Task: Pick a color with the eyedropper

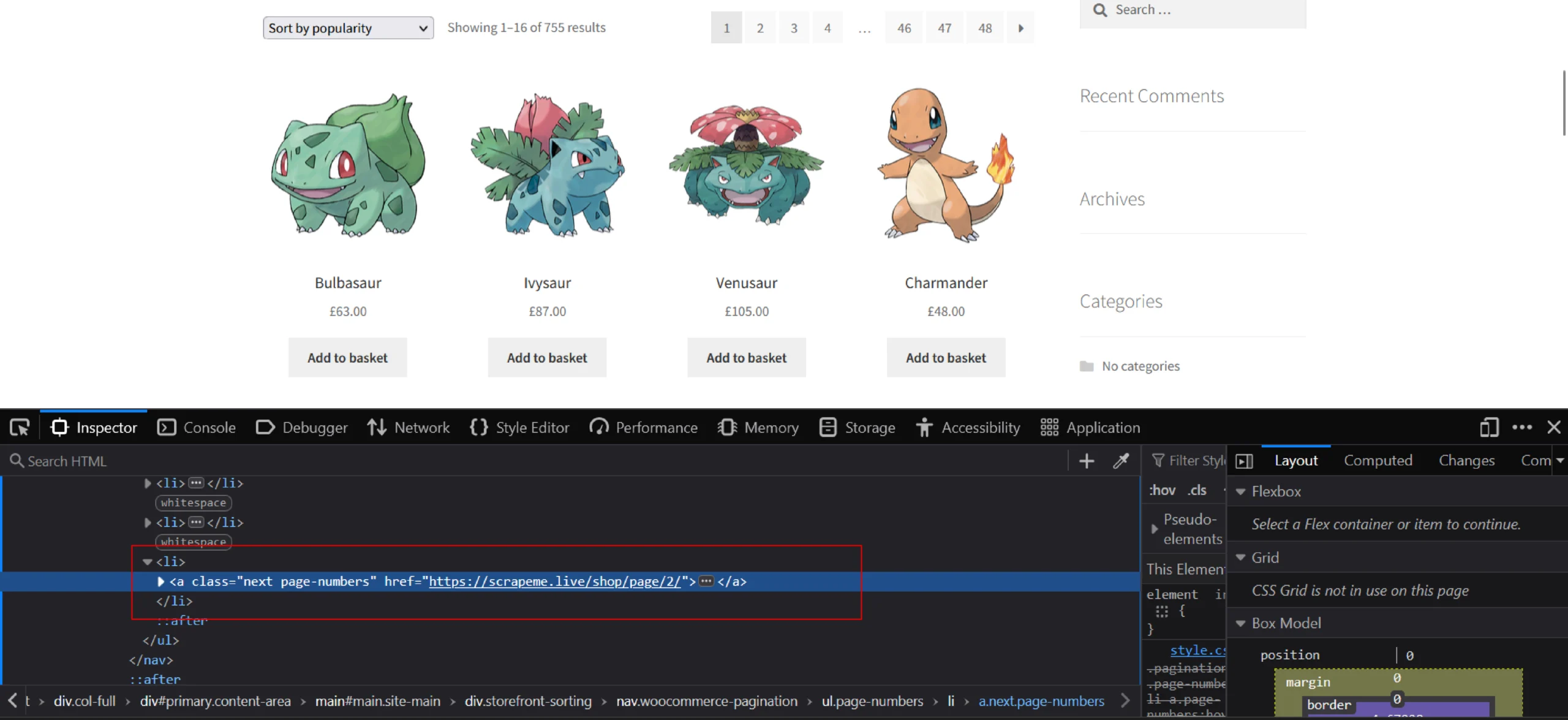Action: pos(1121,461)
